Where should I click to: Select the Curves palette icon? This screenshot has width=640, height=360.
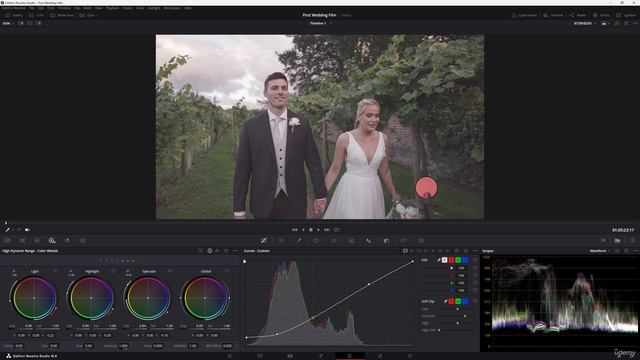tap(264, 240)
